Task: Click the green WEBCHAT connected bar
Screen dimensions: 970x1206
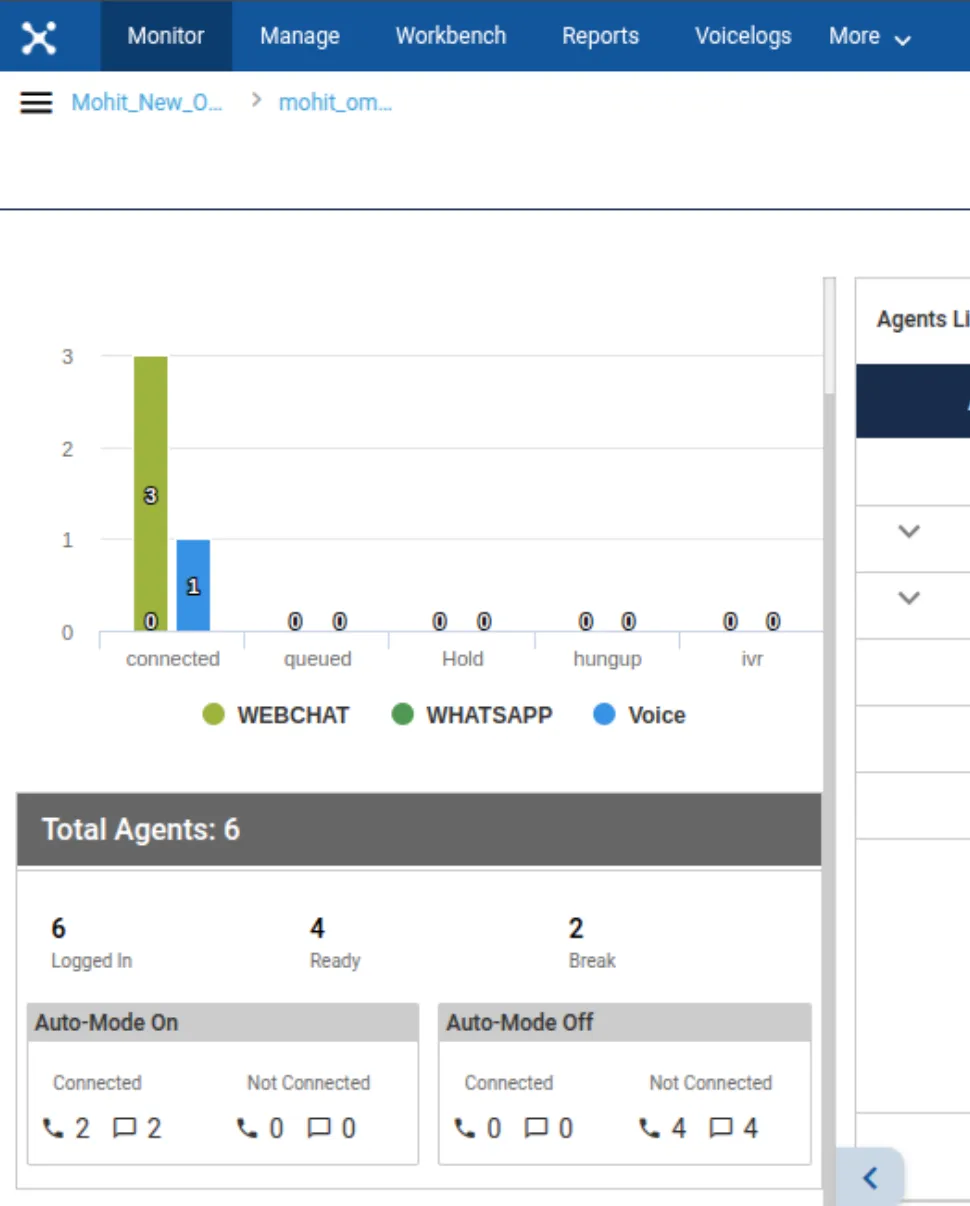Action: click(x=151, y=494)
